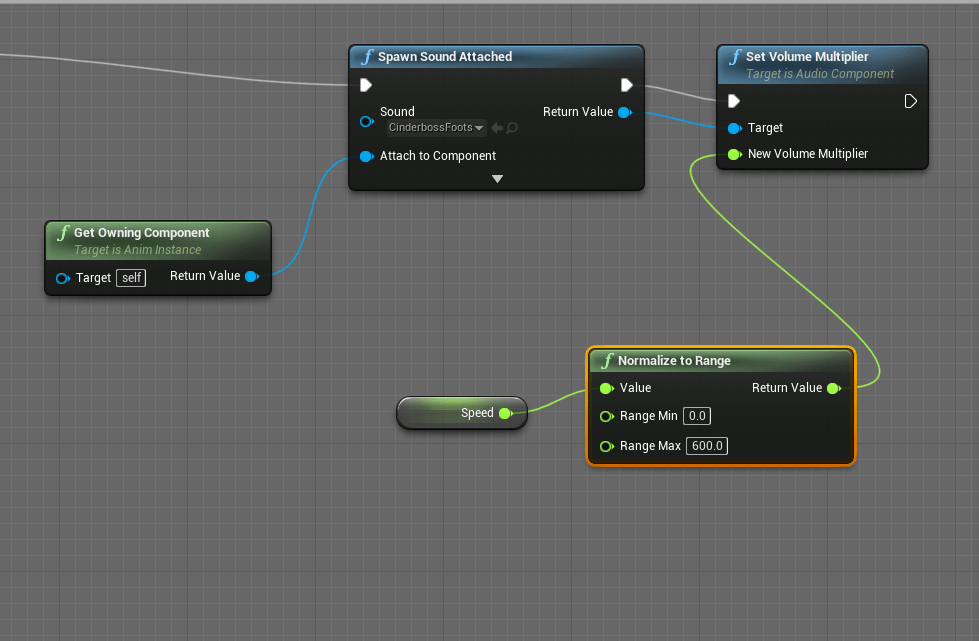
Task: Click the self Target field
Action: click(x=131, y=278)
